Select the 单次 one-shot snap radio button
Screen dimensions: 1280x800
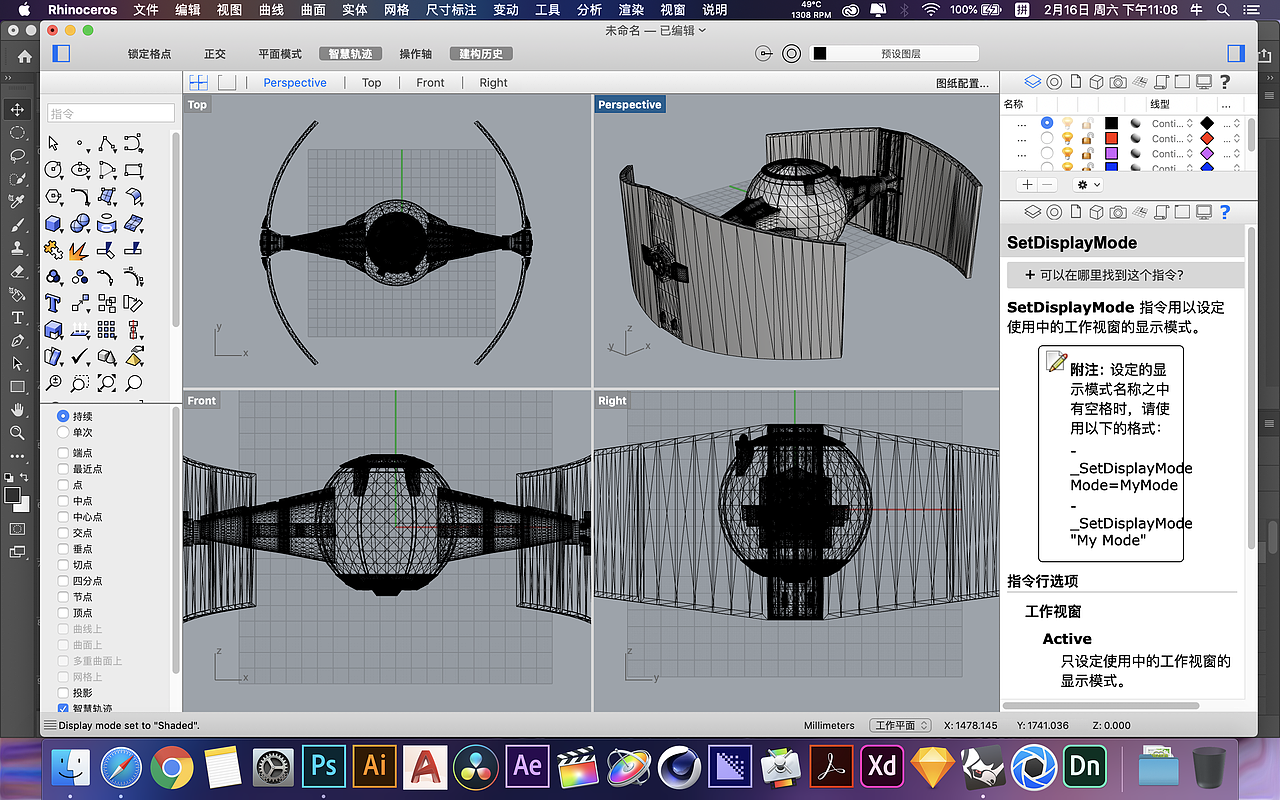64,432
